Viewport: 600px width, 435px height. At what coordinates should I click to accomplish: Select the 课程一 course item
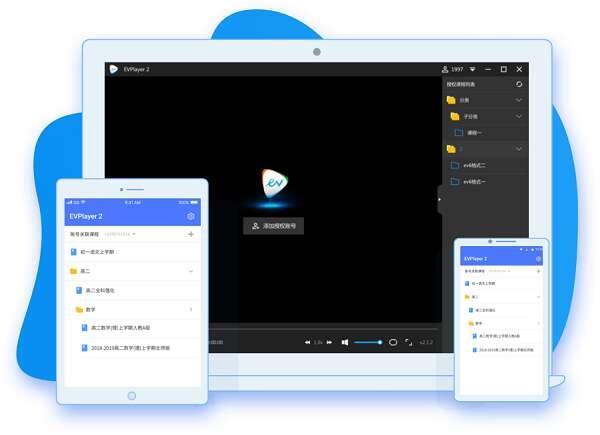(x=472, y=132)
